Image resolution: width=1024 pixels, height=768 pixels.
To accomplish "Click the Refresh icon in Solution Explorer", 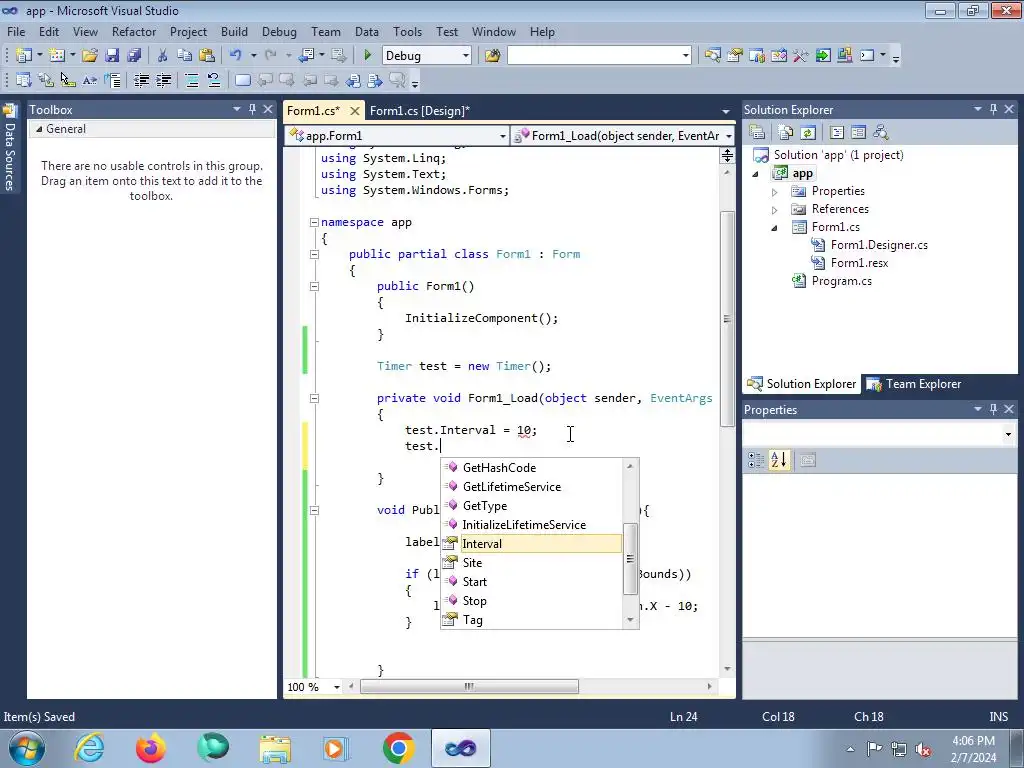I will pyautogui.click(x=808, y=133).
